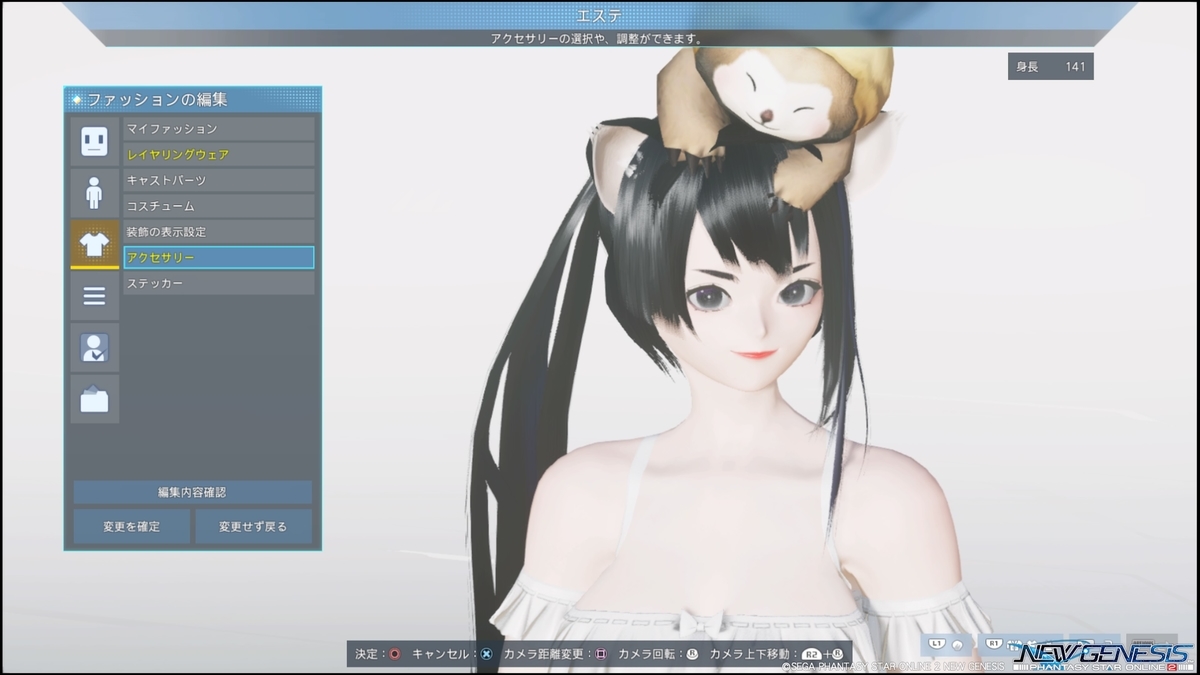Screen dimensions: 1200x675
Task: Select マイファッション menu entry
Action: tap(218, 129)
